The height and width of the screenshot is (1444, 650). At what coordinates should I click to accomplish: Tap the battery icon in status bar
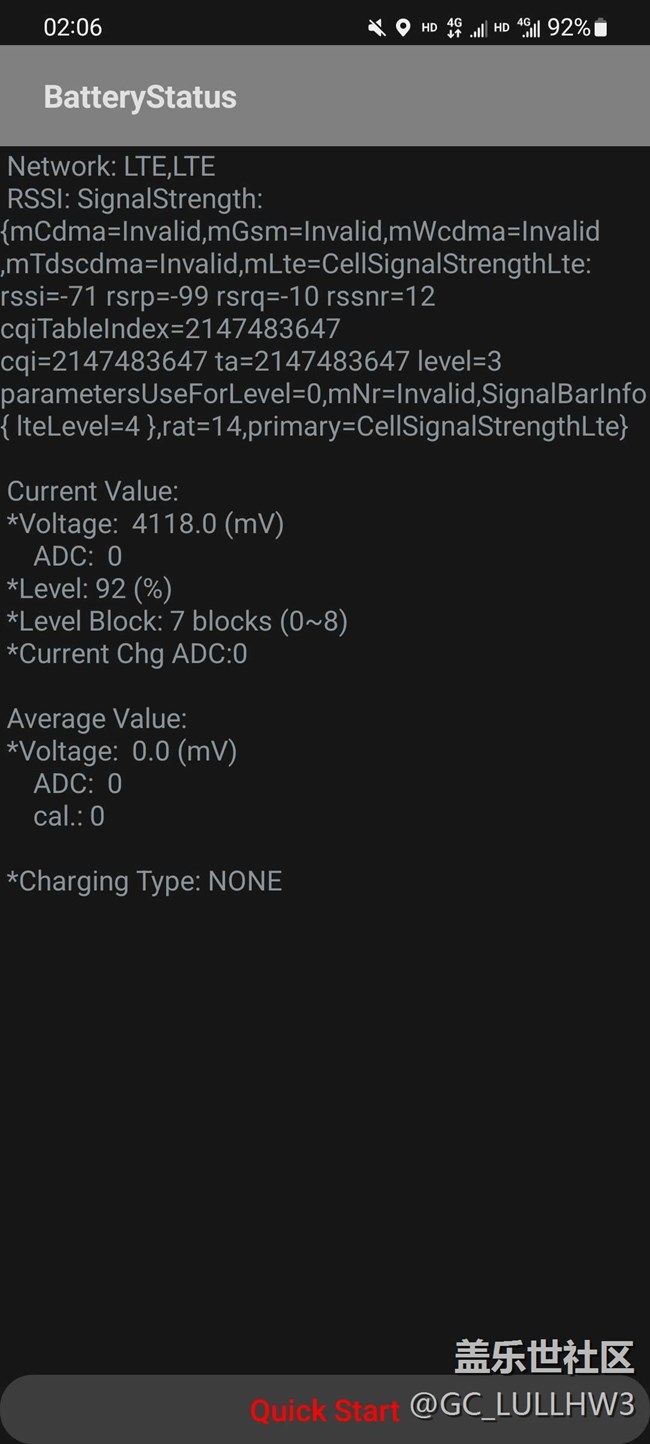(x=601, y=28)
